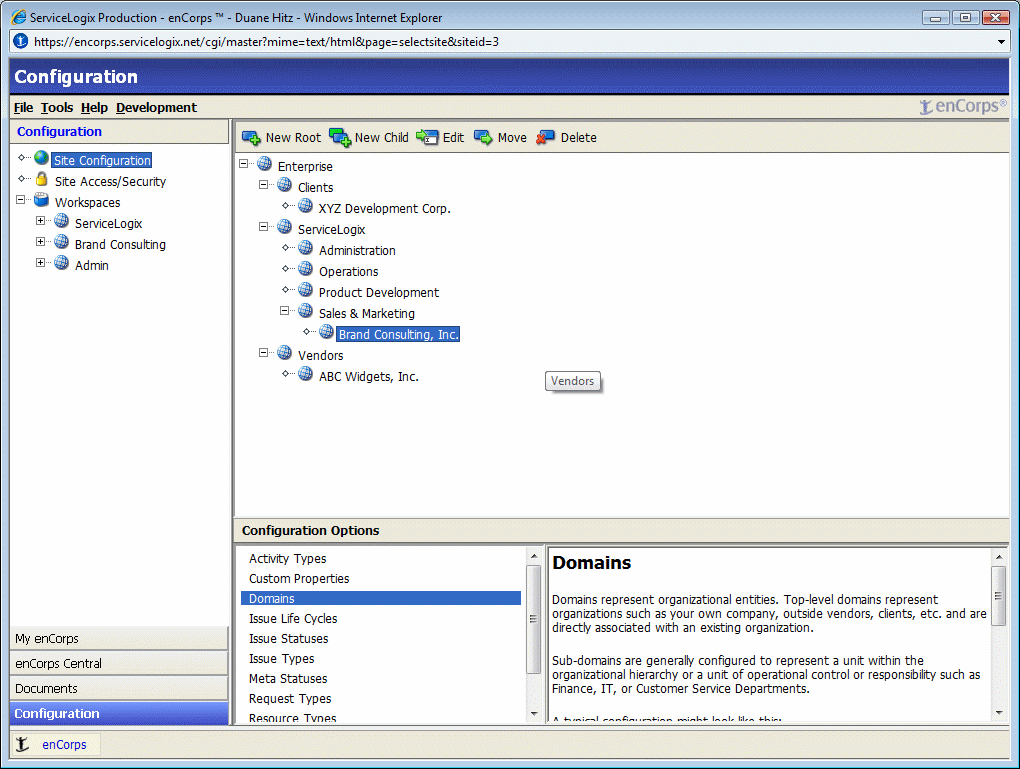Click the Move toolbar icon
Screen dimensions: 1020x769
coord(483,137)
